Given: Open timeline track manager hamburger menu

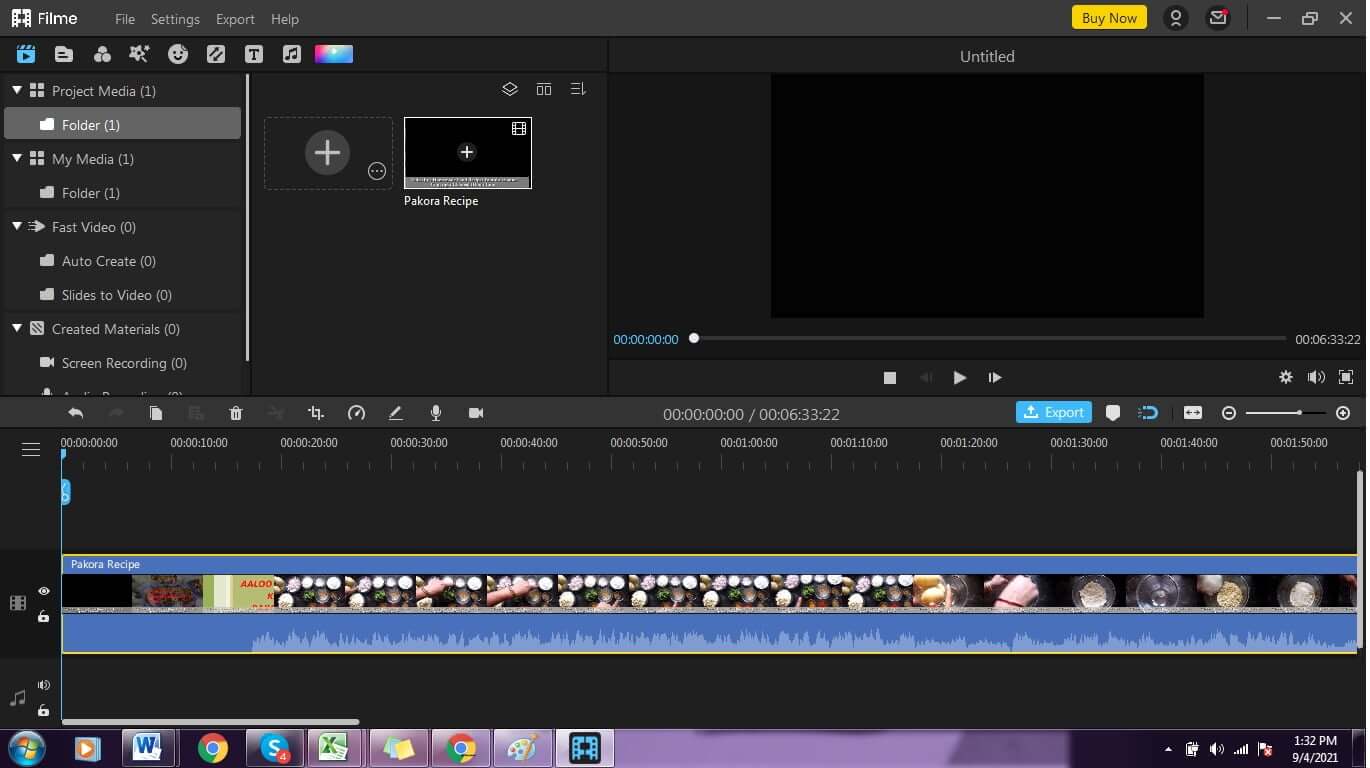Looking at the screenshot, I should (31, 450).
